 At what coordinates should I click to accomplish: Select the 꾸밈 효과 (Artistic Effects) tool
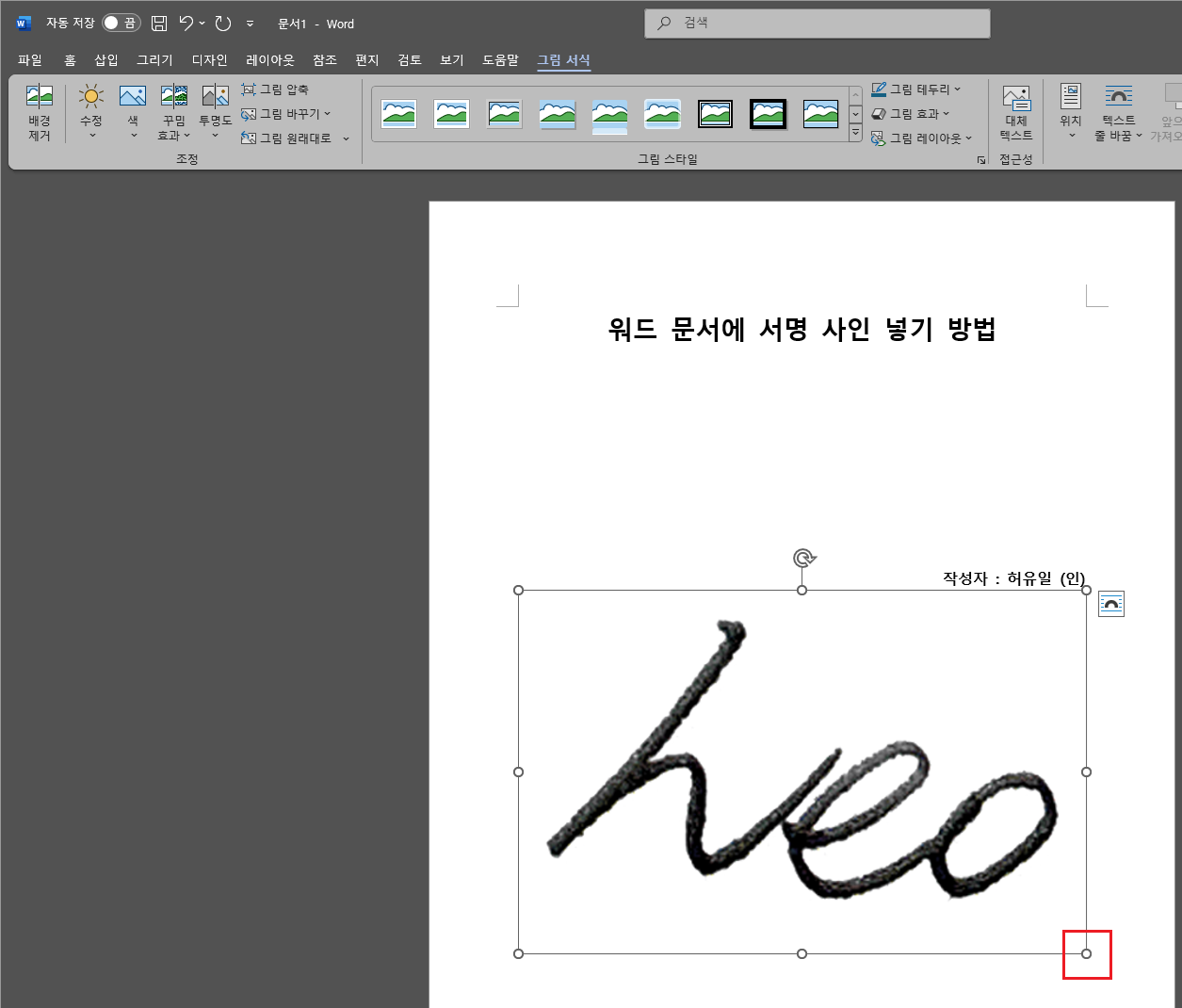pos(173,111)
